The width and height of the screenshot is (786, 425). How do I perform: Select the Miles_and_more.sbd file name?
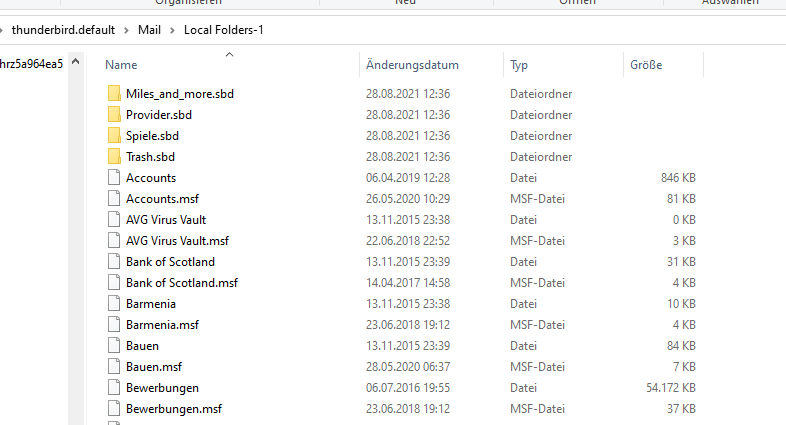point(180,94)
